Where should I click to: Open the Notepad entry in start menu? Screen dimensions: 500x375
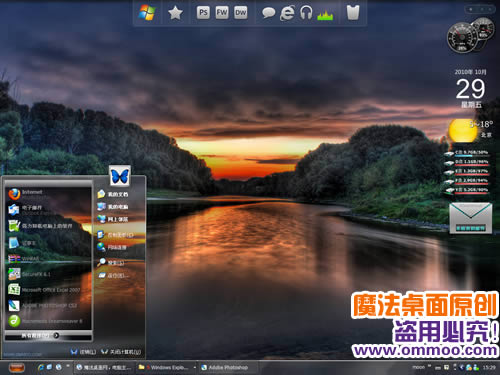(48, 243)
